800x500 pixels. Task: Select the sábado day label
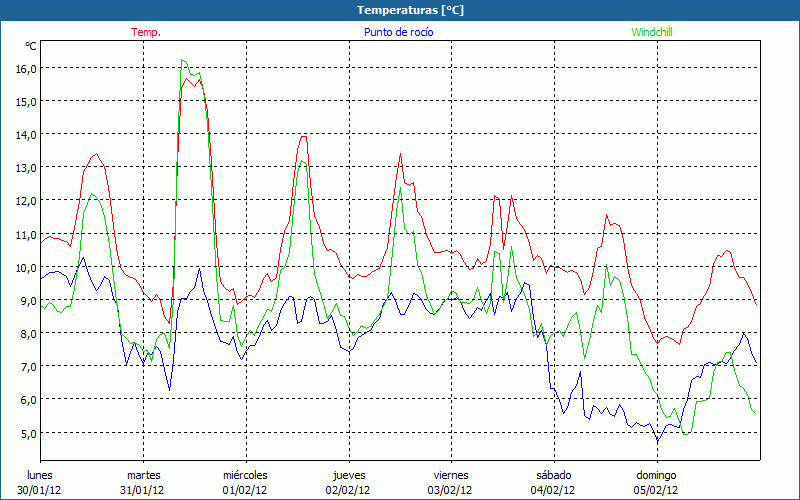(553, 475)
